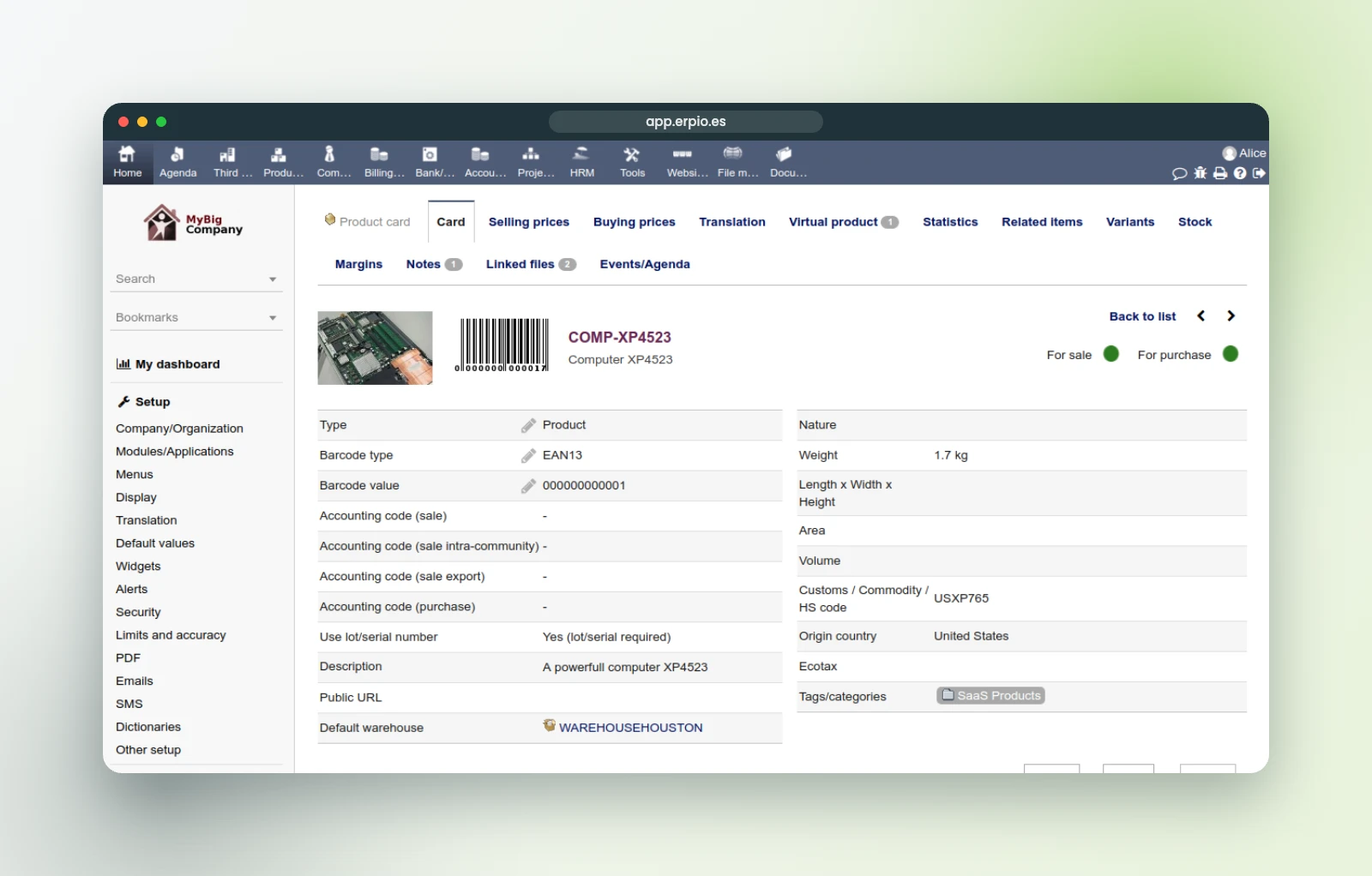Open the WAREHOUSEHOUSTON warehouse link
Screen dimensions: 1372x876
pos(631,728)
